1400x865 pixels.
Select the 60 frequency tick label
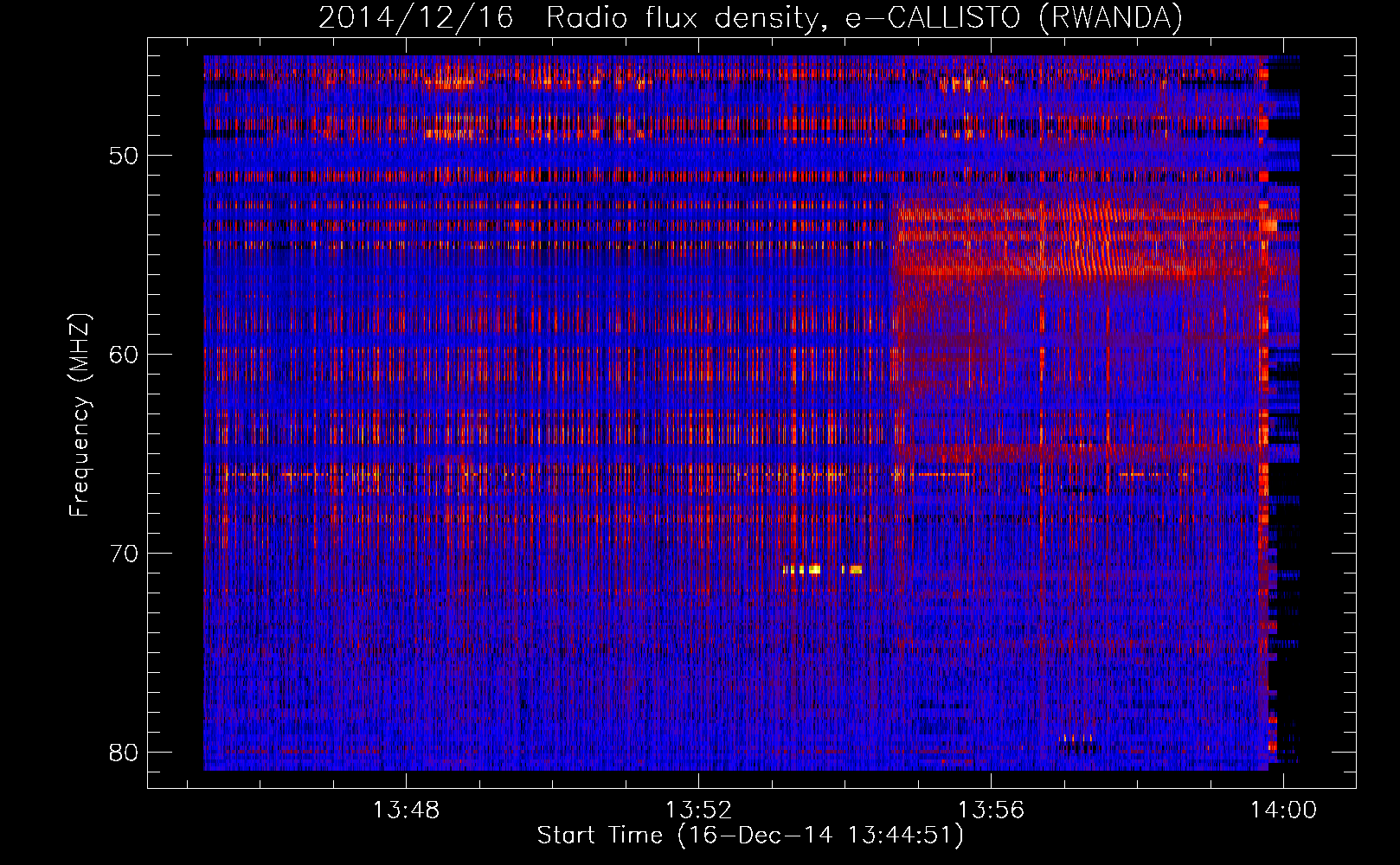coord(124,354)
